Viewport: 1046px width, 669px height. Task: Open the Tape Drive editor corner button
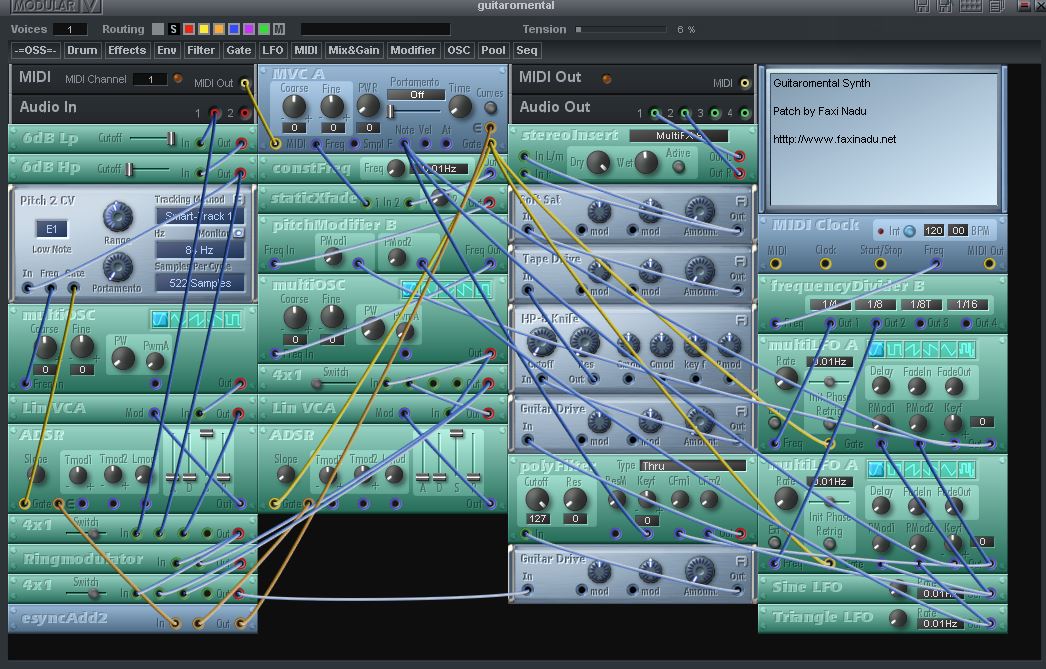740,260
